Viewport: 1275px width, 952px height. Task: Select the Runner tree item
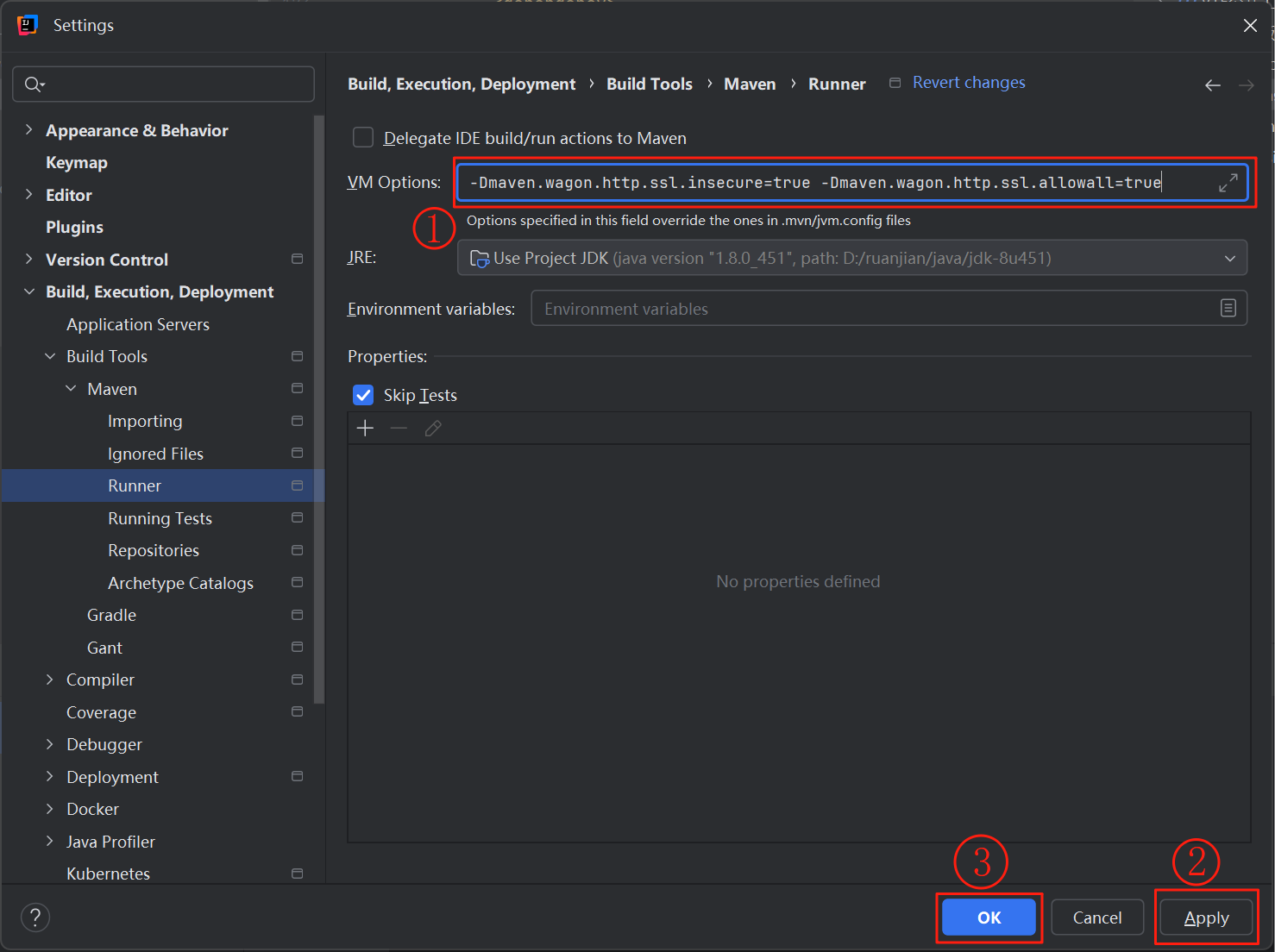163,485
